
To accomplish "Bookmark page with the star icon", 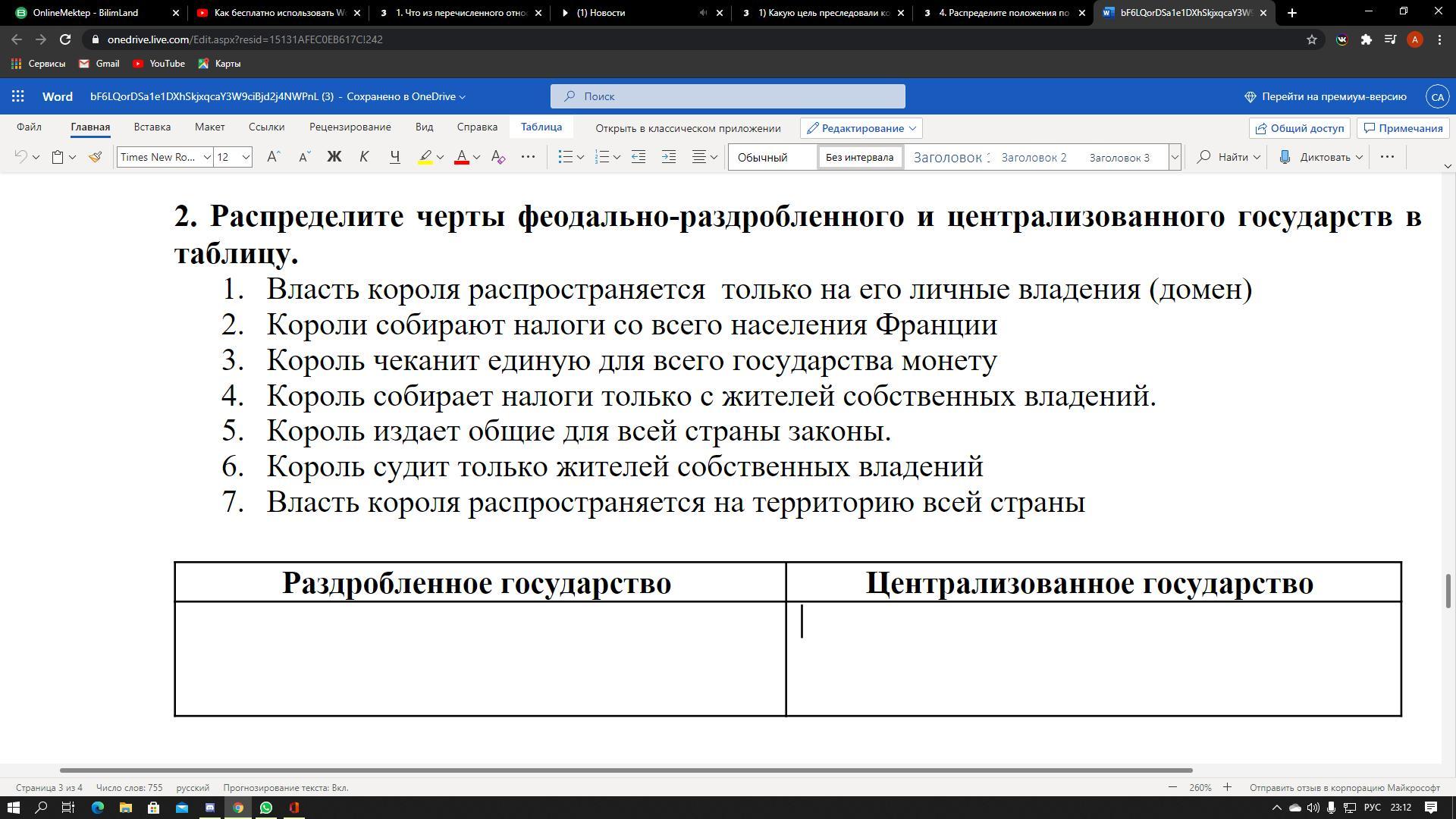I will click(1311, 39).
